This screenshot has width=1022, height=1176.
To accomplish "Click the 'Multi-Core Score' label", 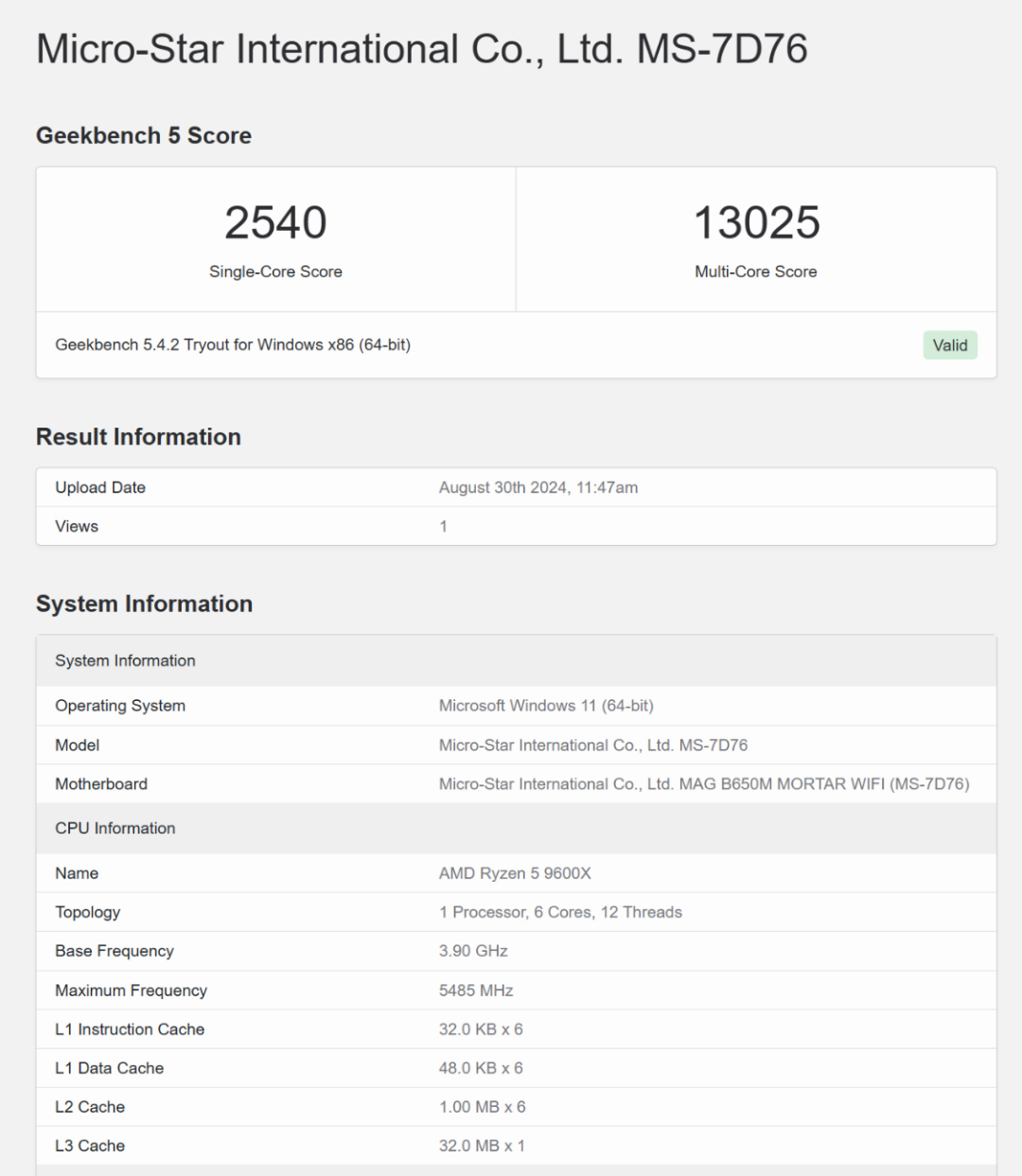I will click(x=756, y=272).
